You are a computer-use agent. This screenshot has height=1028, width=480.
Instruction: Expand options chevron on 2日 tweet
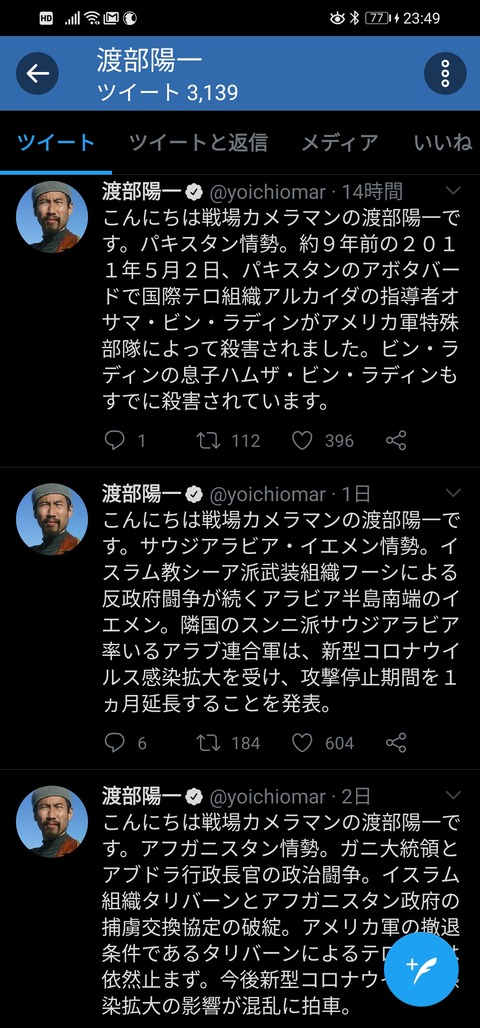[x=453, y=795]
